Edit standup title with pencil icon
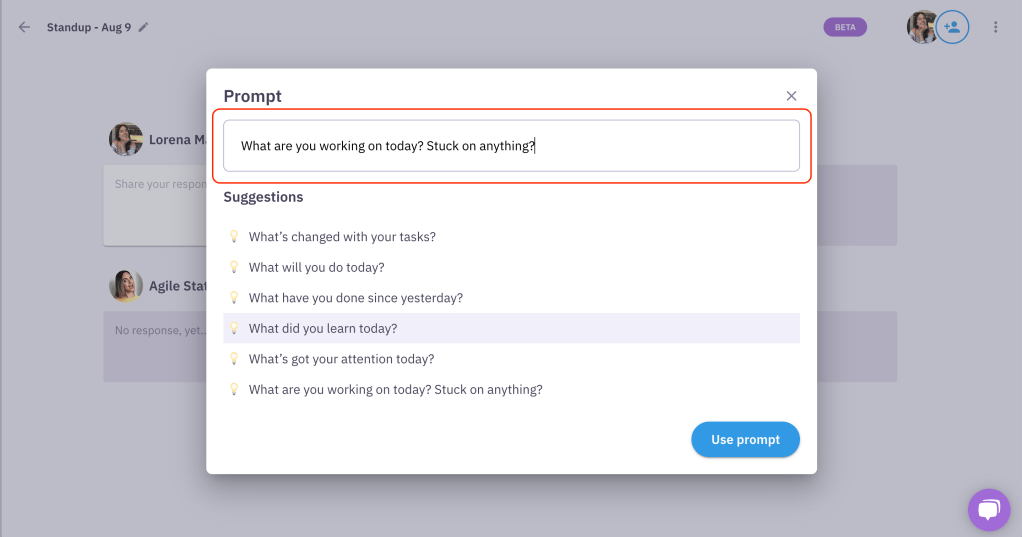Image resolution: width=1022 pixels, height=537 pixels. click(x=143, y=27)
